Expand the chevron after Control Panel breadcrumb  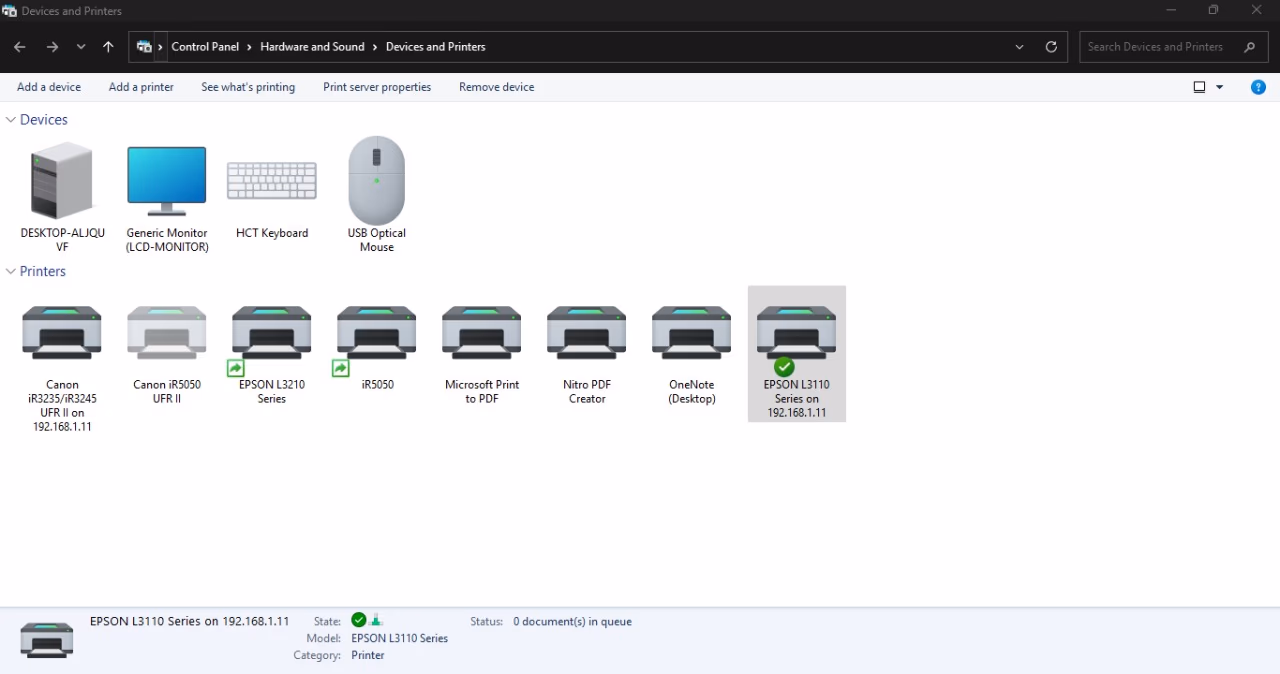tap(250, 47)
